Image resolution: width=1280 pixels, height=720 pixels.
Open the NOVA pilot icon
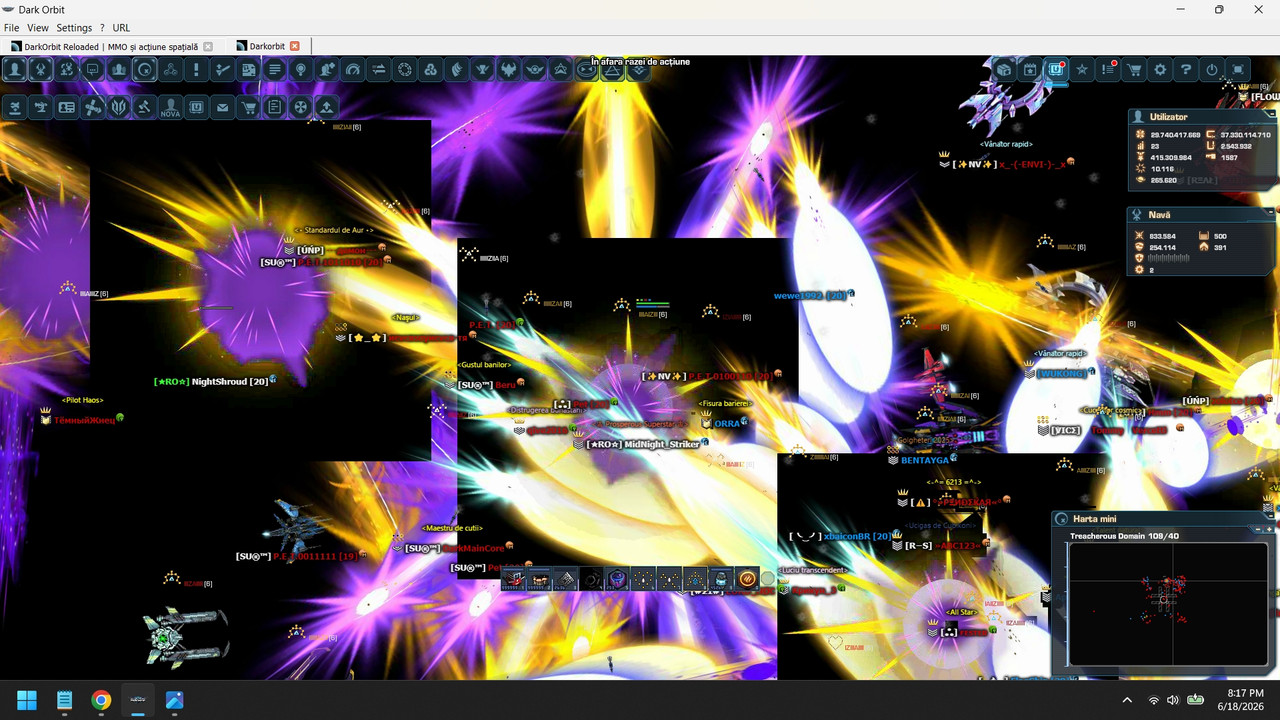coord(171,107)
